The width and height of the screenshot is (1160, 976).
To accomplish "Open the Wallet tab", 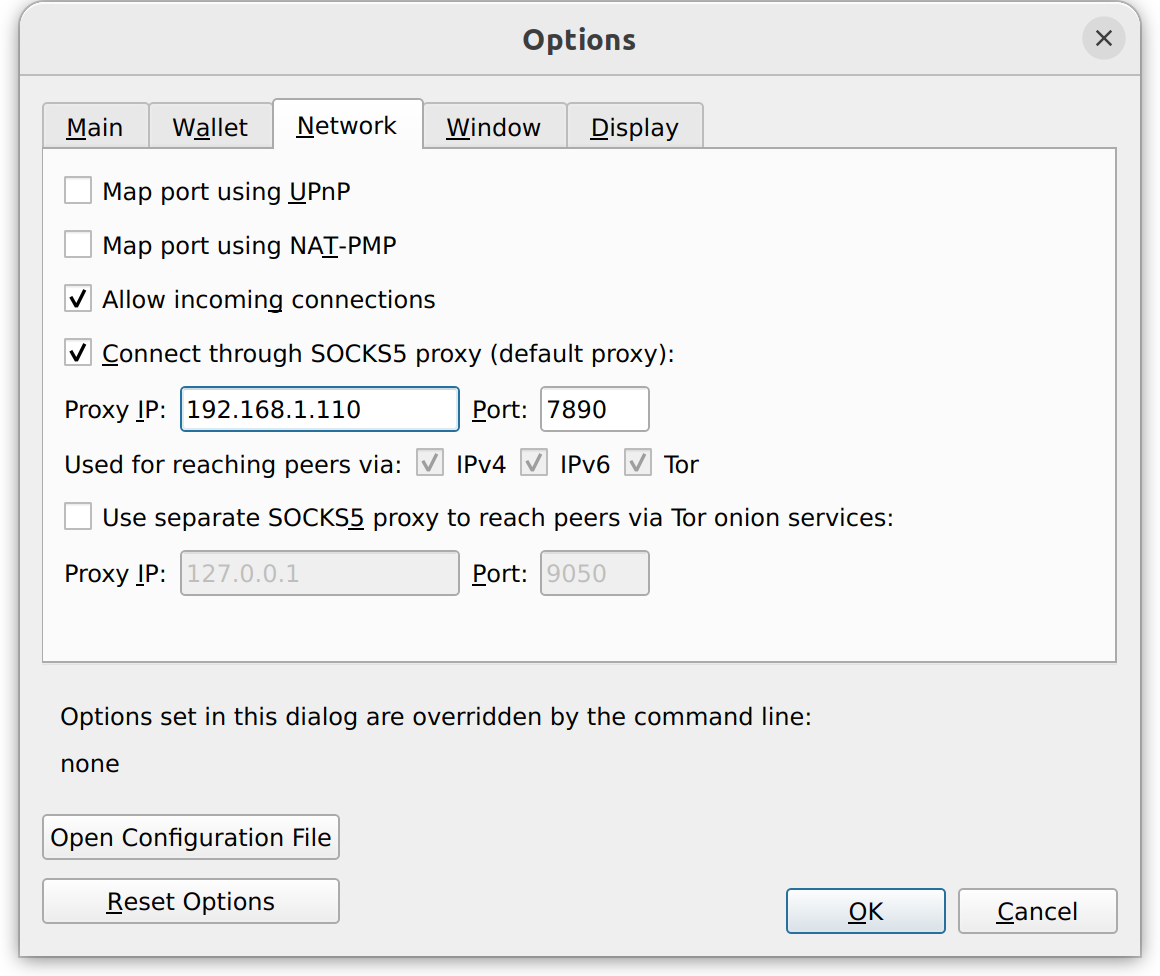I will coord(210,127).
